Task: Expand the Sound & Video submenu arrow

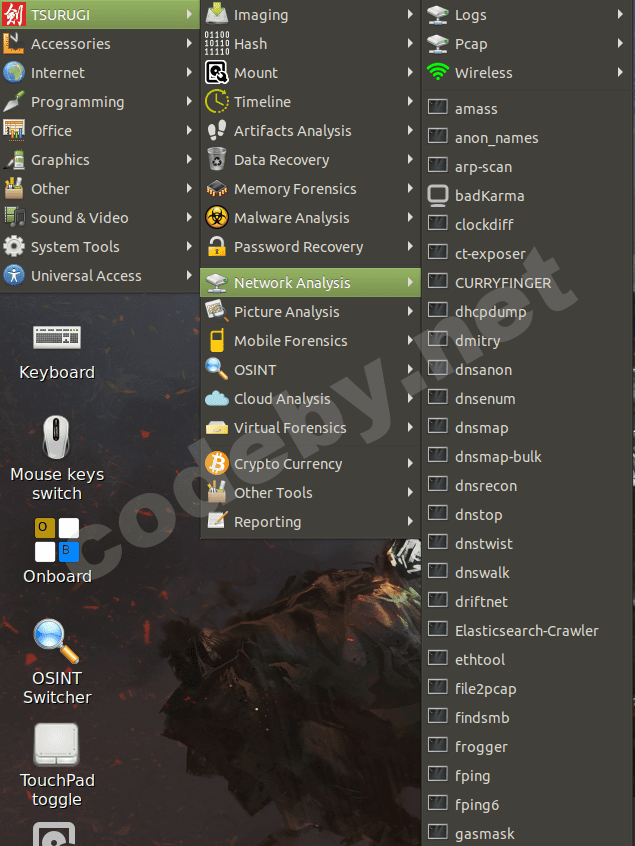Action: 189,218
